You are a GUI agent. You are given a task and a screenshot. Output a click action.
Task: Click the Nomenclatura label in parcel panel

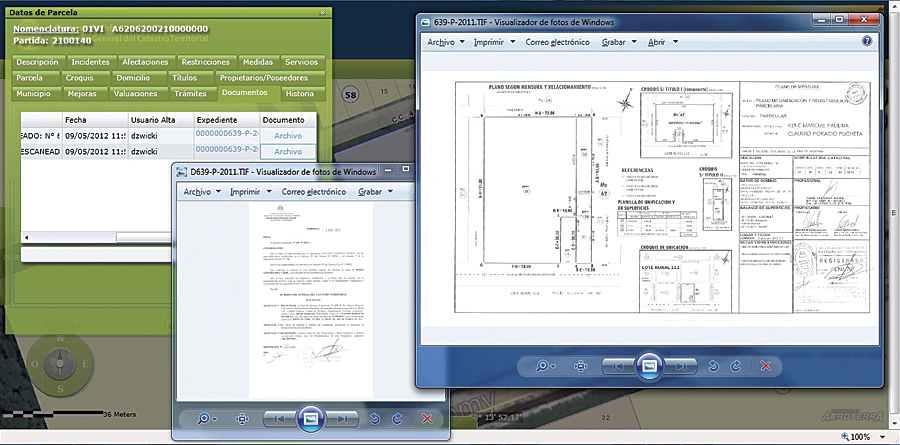pos(46,29)
